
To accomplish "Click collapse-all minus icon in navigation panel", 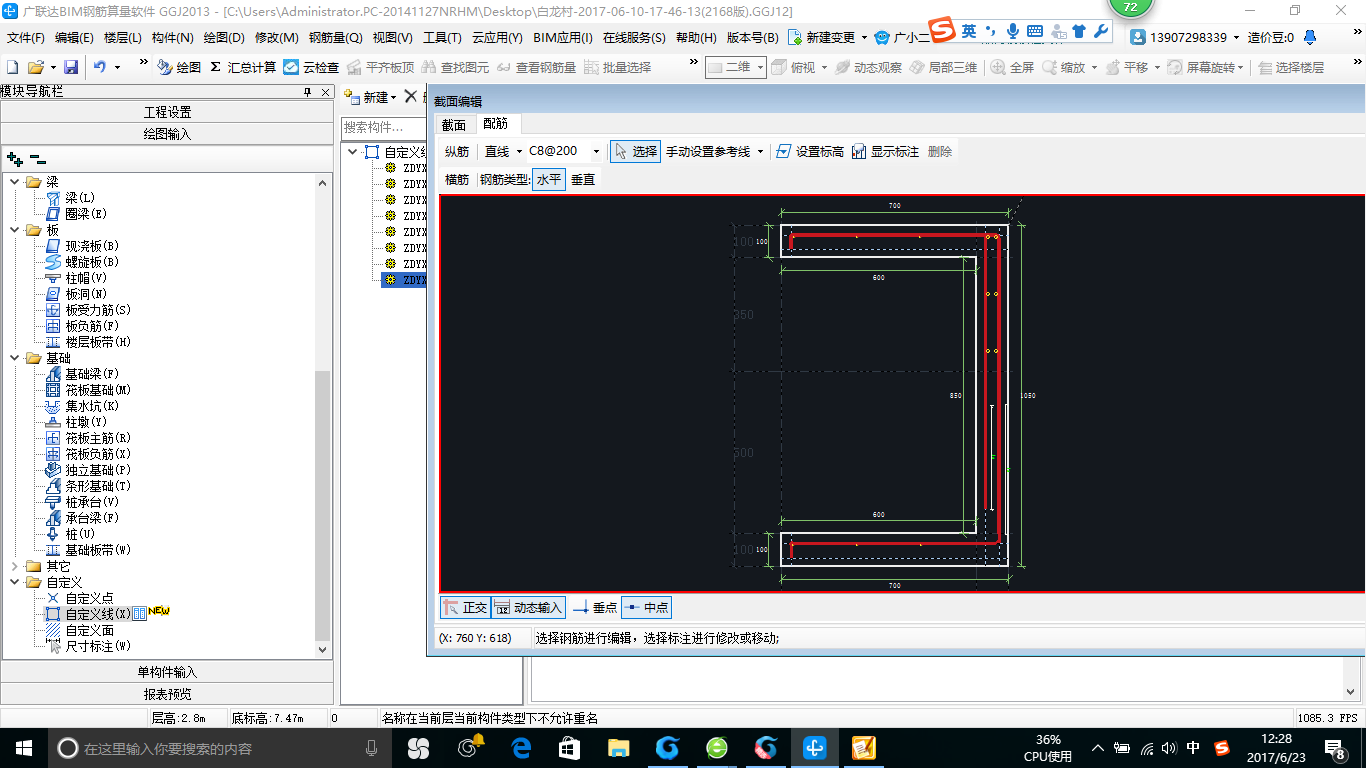I will coord(38,158).
